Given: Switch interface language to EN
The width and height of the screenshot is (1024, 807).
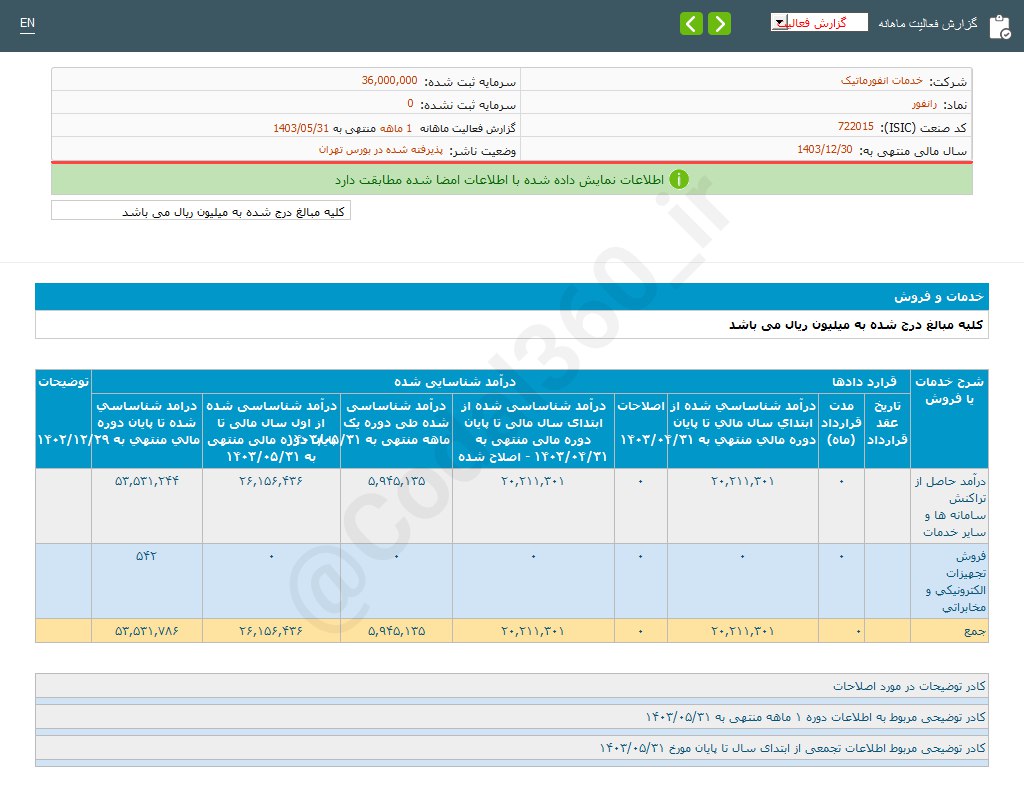Looking at the screenshot, I should (27, 22).
